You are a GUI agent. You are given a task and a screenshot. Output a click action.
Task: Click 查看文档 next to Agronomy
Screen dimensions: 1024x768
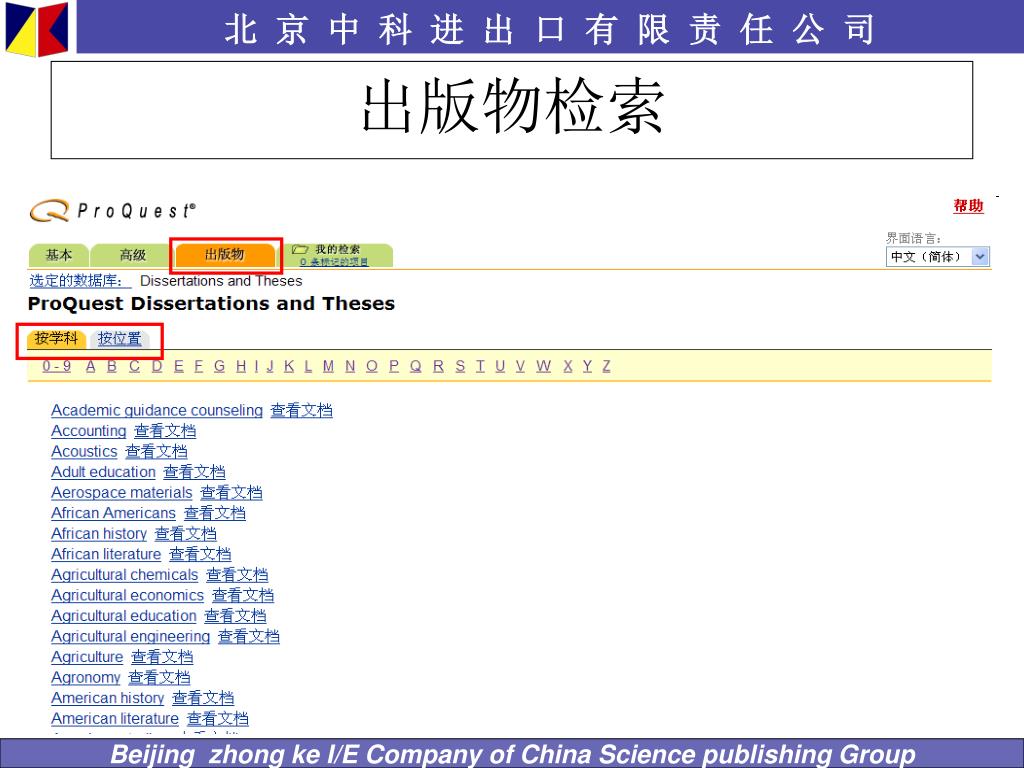159,678
